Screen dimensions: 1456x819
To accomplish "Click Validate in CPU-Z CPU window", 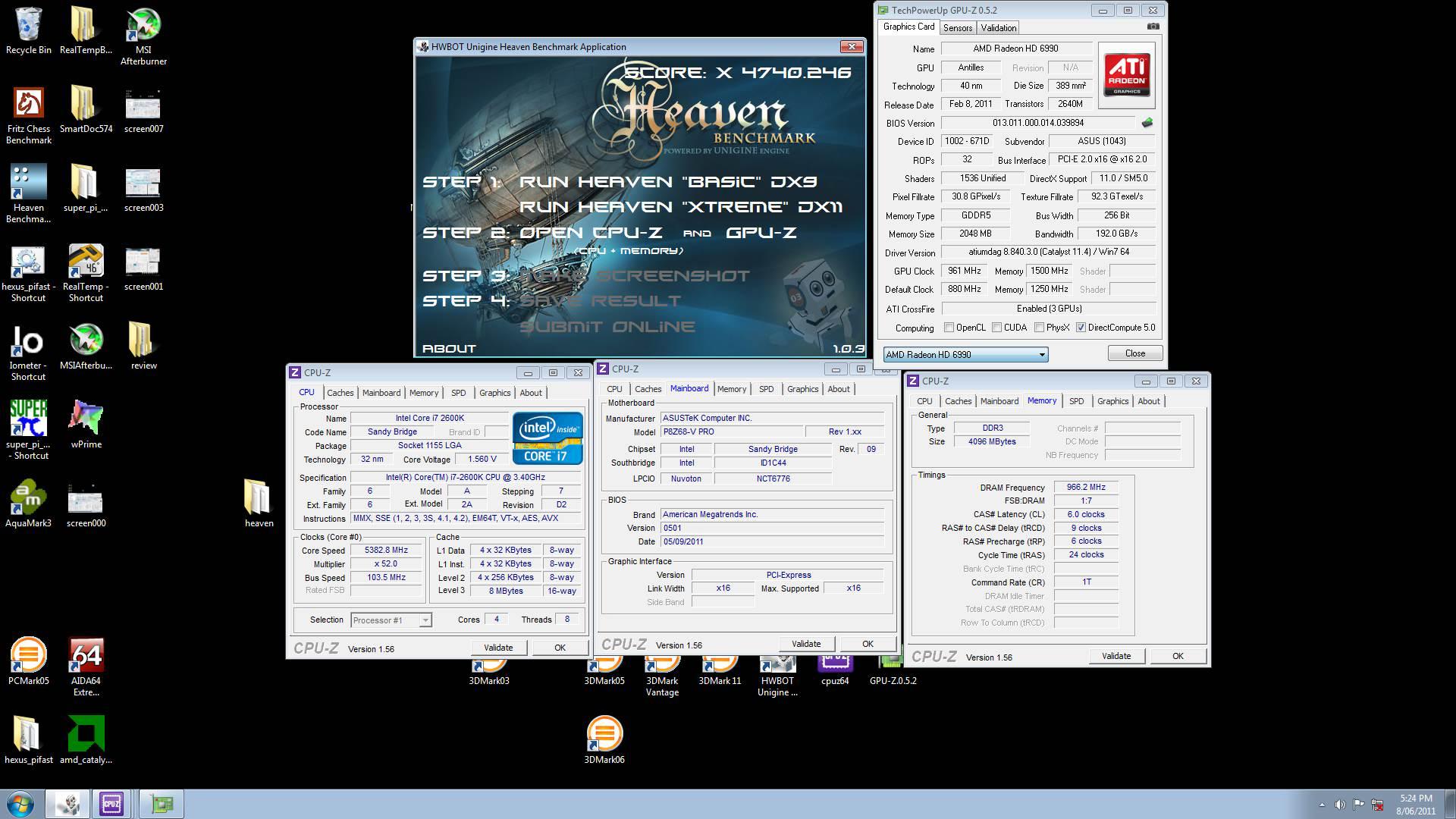I will (498, 648).
